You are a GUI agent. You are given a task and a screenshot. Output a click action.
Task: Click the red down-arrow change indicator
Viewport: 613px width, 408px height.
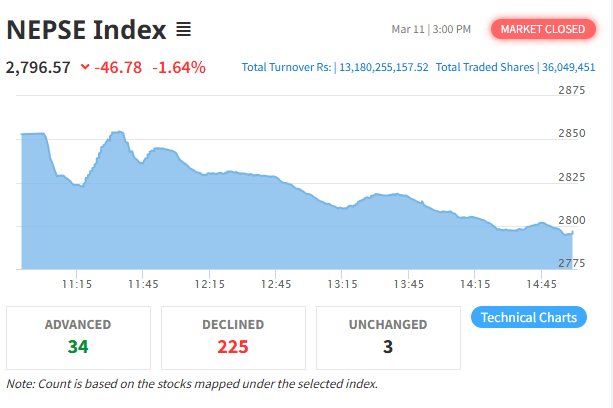click(x=85, y=68)
